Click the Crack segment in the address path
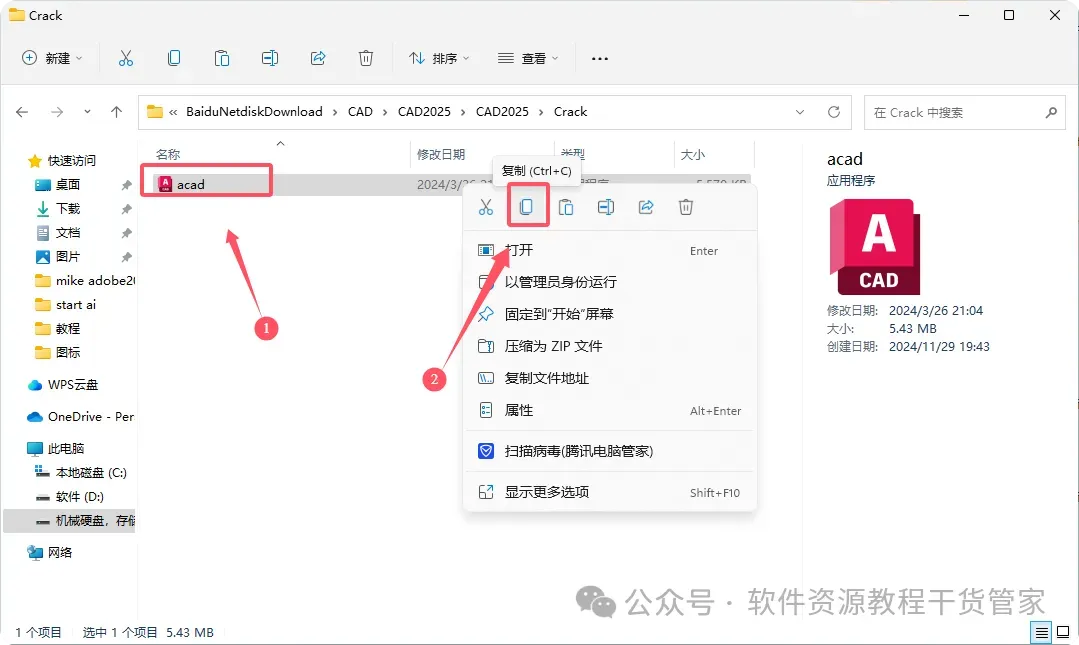Screen dimensions: 1079x645 click(x=570, y=112)
